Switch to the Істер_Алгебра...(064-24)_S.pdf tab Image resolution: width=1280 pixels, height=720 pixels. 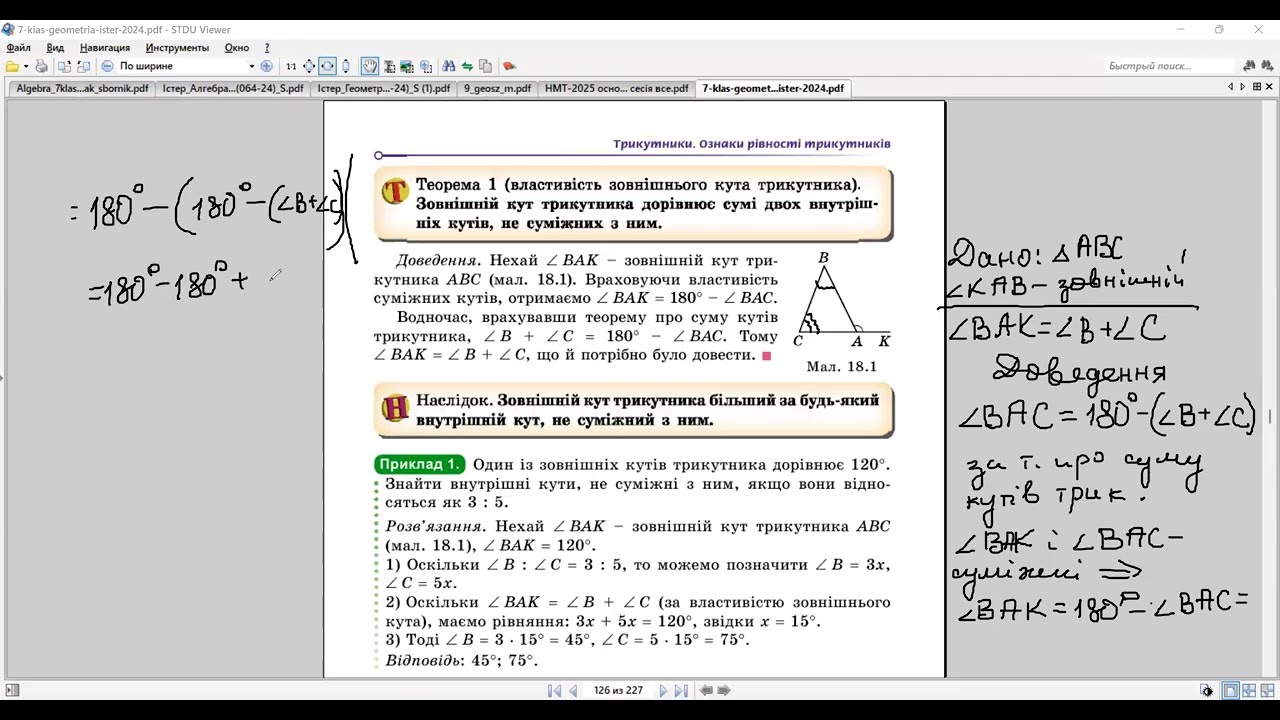click(233, 88)
